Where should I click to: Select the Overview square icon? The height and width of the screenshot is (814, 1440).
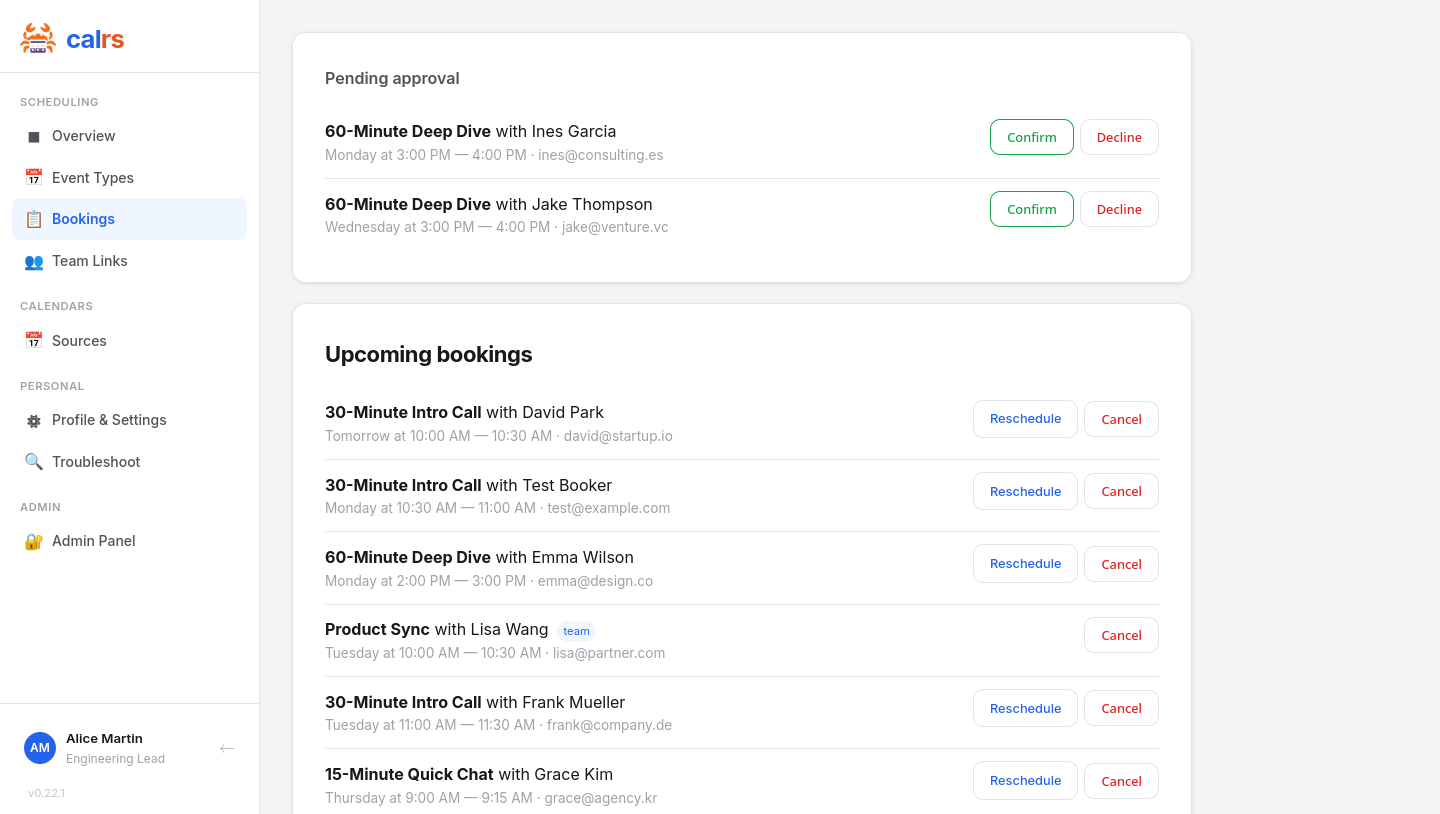point(35,136)
